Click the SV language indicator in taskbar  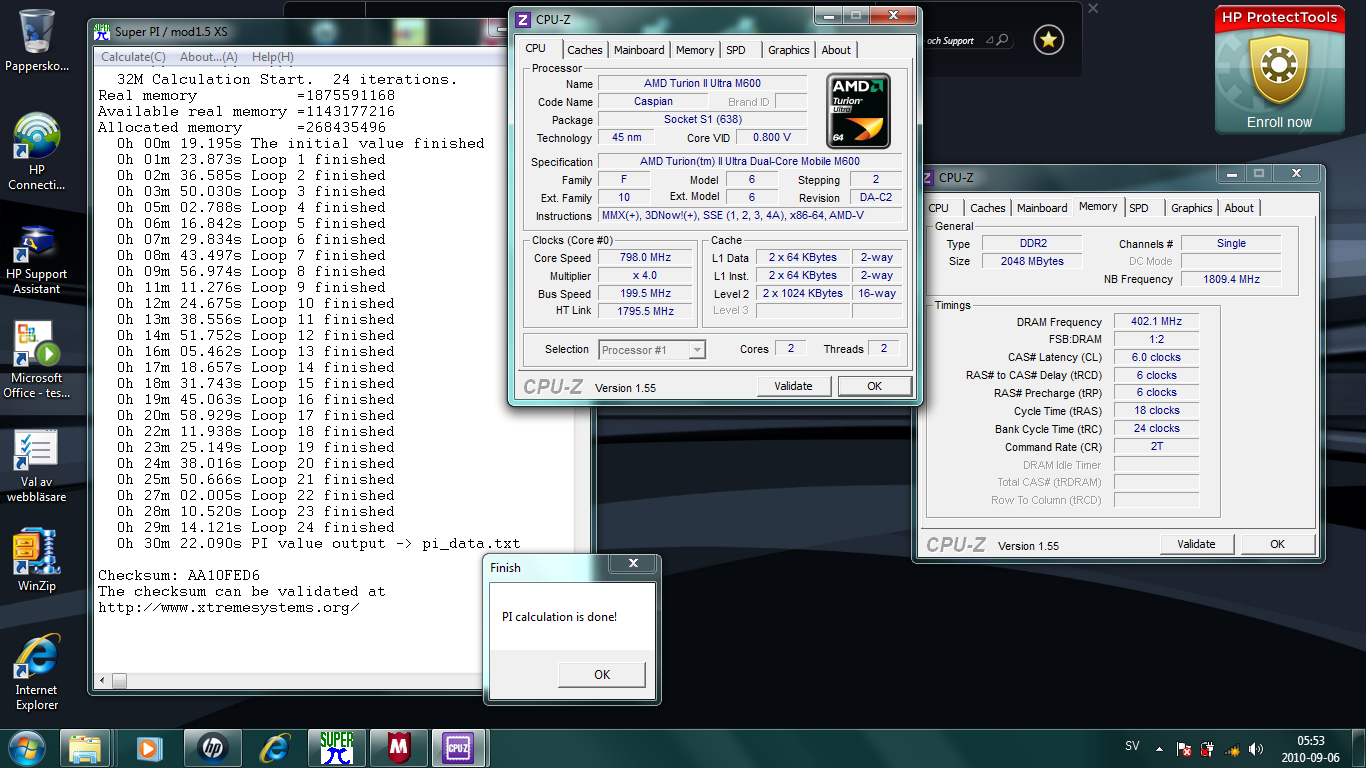1132,747
